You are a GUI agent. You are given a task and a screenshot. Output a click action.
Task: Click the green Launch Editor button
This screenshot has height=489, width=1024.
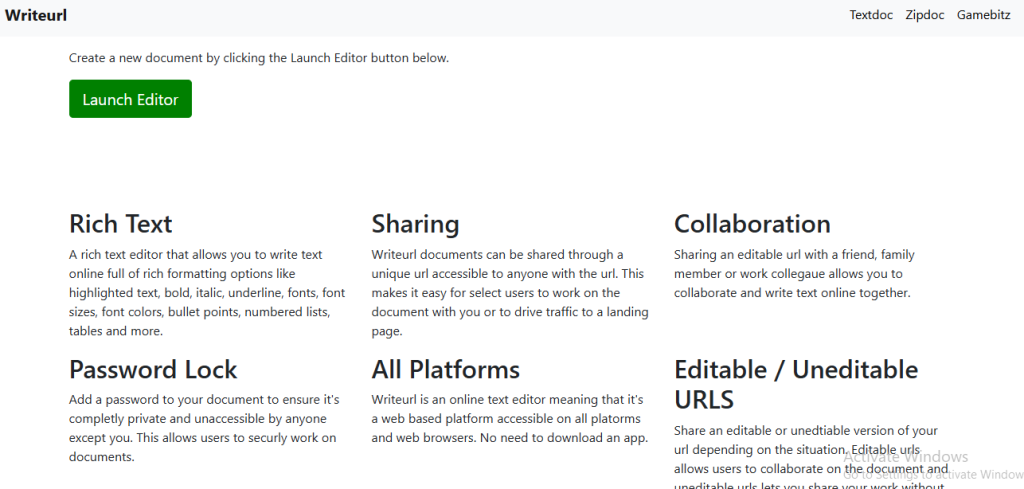[x=131, y=99]
